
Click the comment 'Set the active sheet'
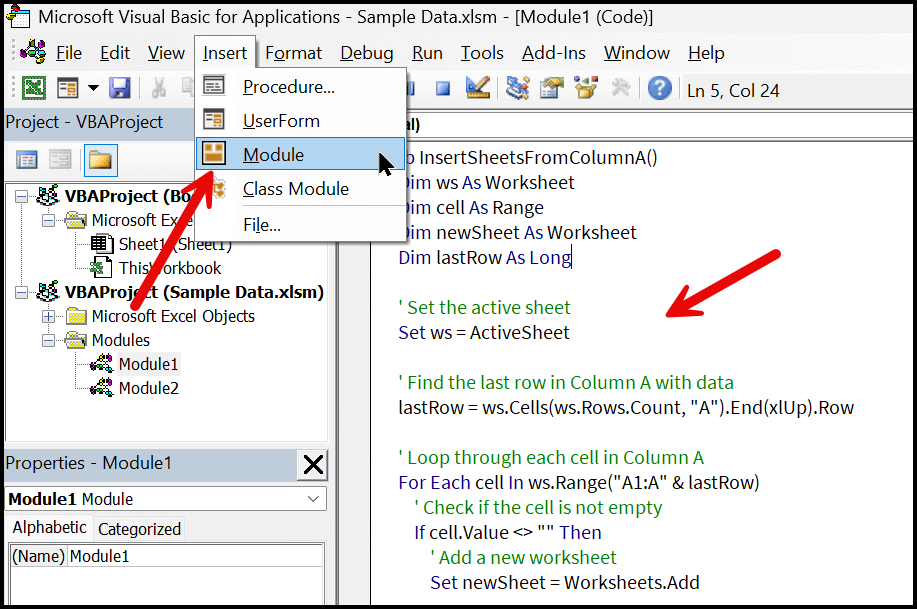pyautogui.click(x=484, y=307)
